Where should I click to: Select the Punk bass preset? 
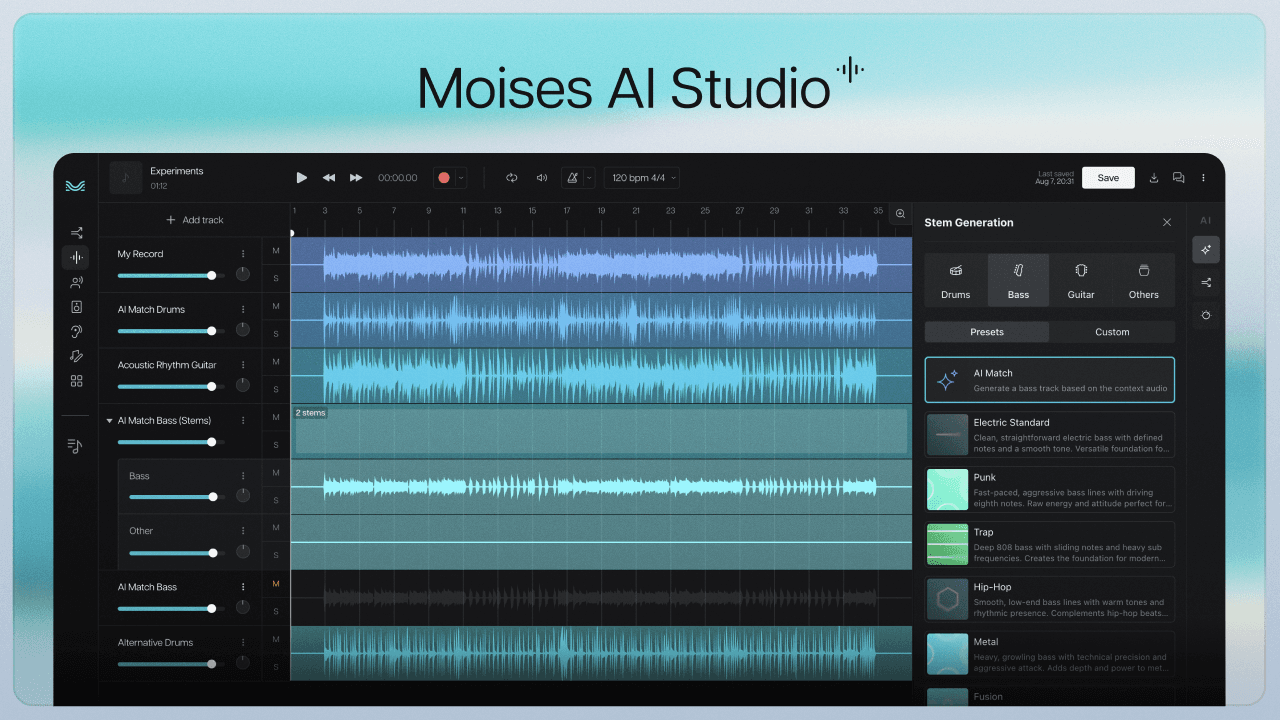(1050, 490)
